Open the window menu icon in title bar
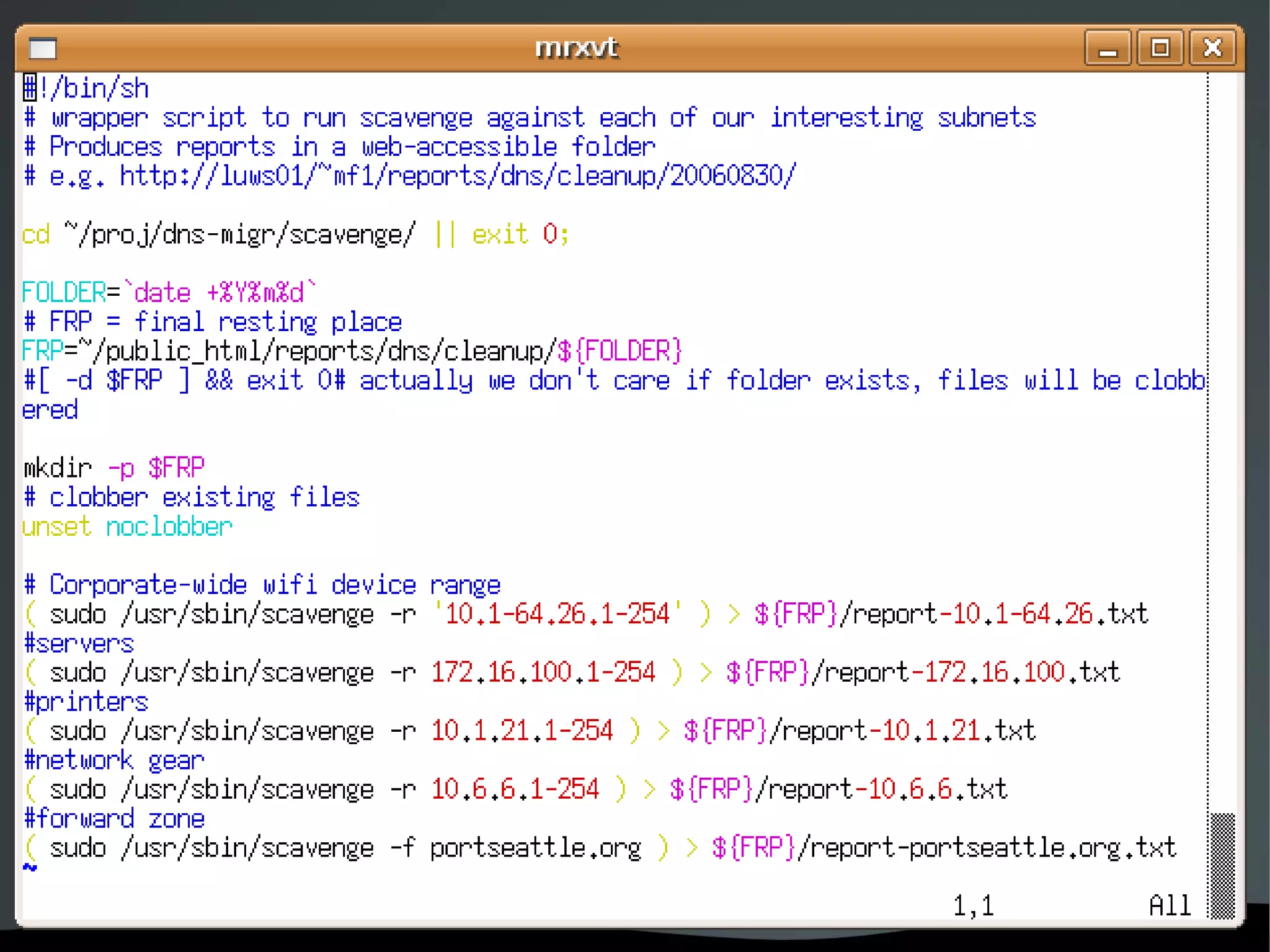This screenshot has width=1270, height=952. click(43, 48)
